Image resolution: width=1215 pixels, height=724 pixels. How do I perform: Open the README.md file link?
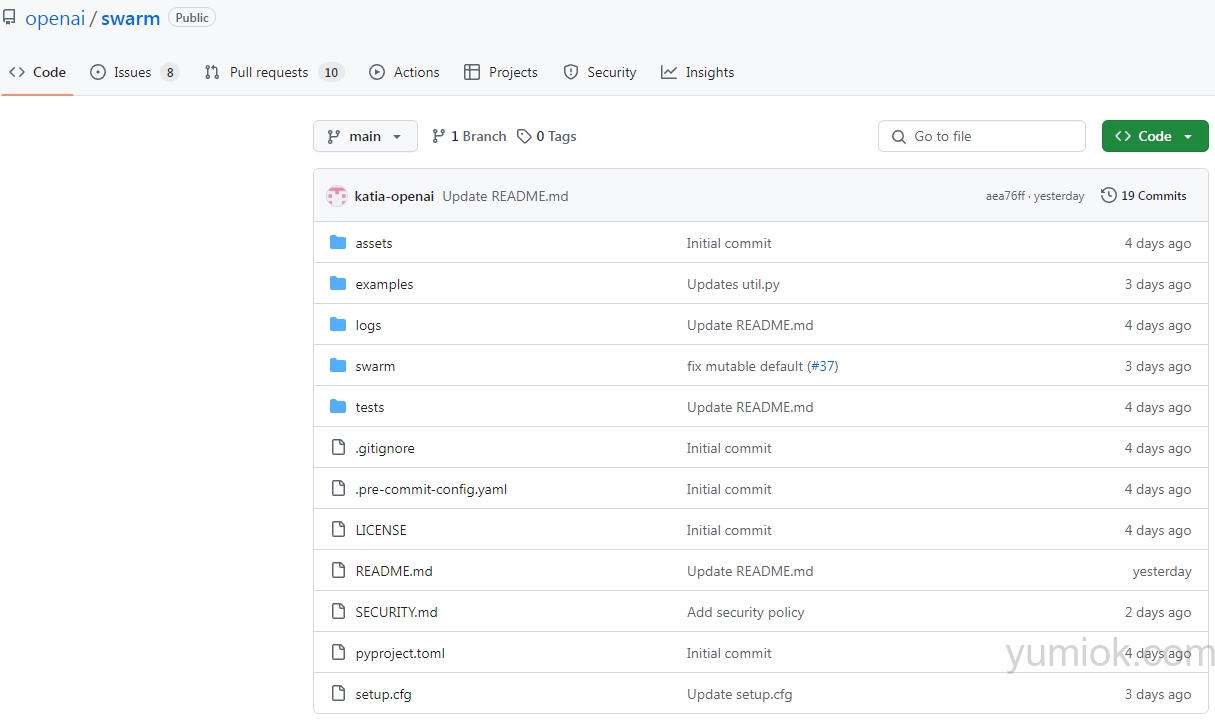[394, 571]
